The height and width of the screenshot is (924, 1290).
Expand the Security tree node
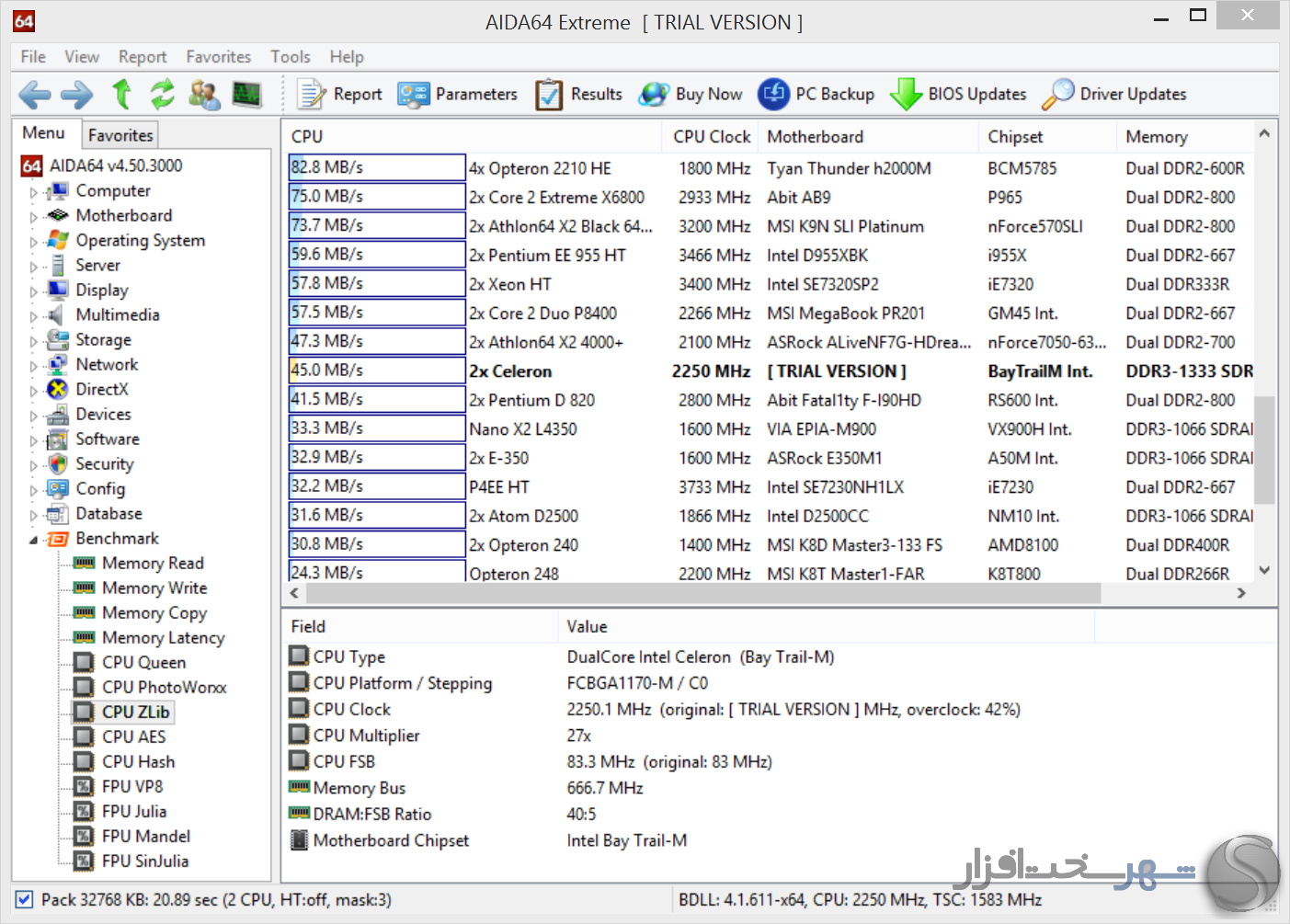(x=34, y=465)
